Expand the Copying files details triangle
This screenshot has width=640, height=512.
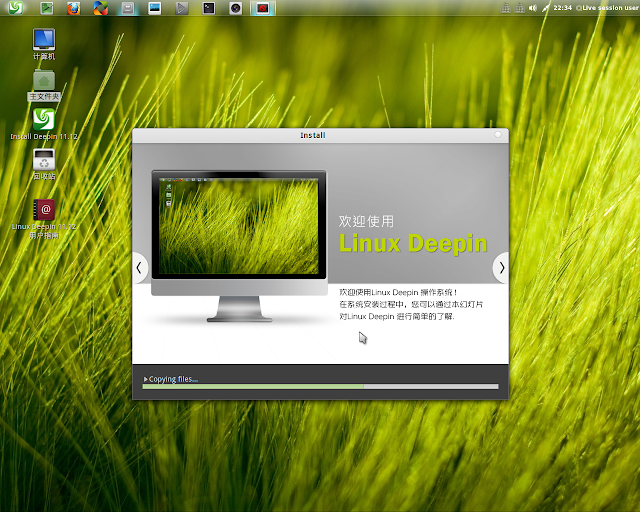coord(146,379)
